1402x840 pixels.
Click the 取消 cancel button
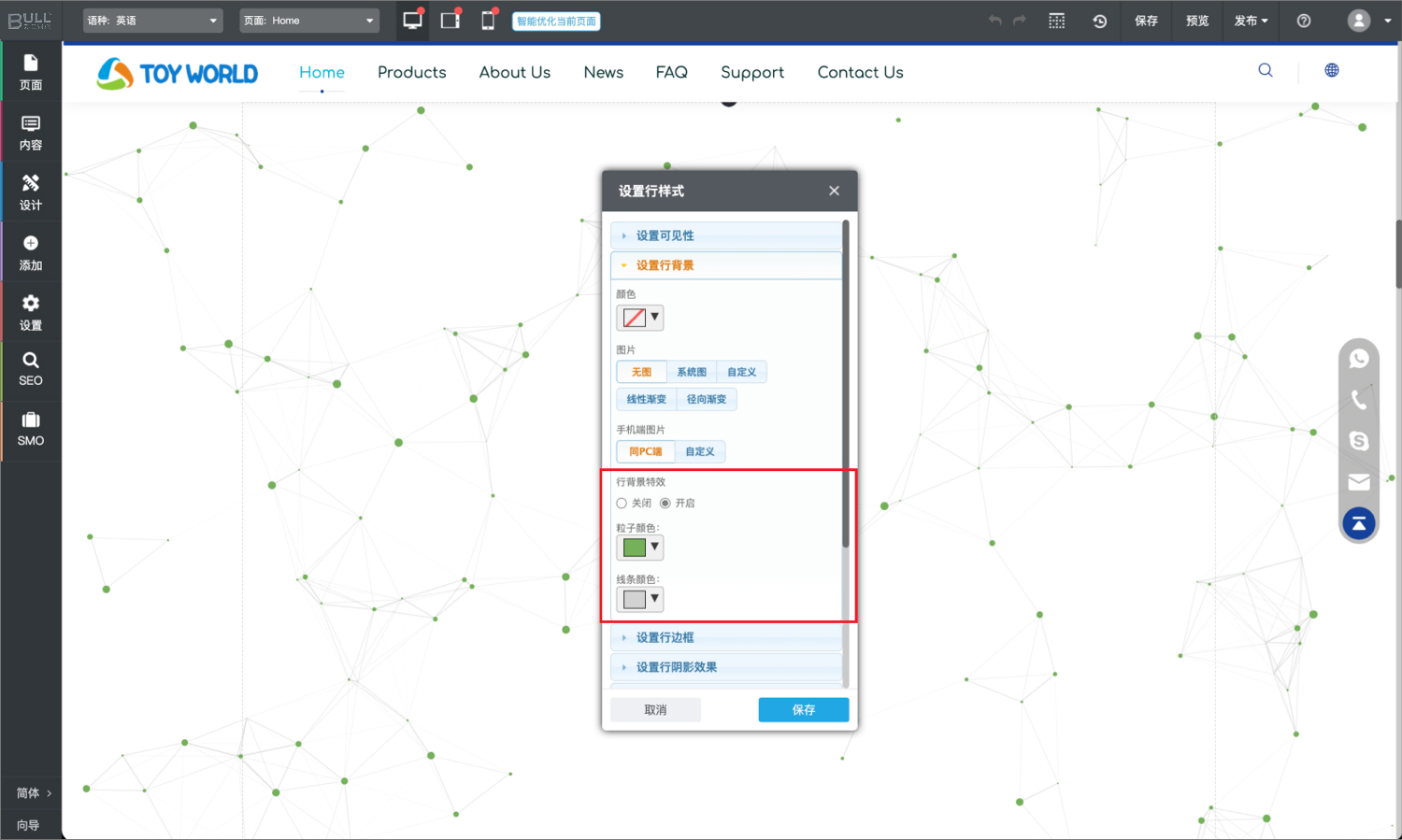click(x=655, y=710)
